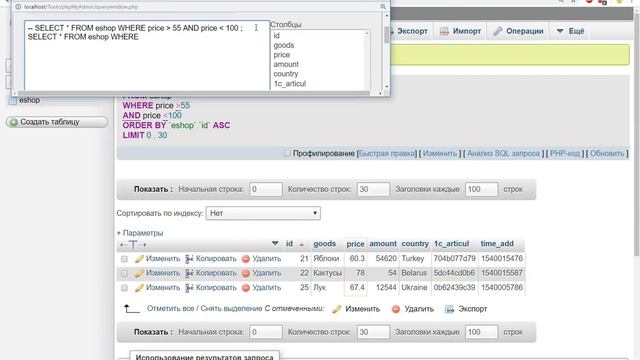The width and height of the screenshot is (640, 360).
Task: Click the Импорт tab icon
Action: (x=444, y=31)
